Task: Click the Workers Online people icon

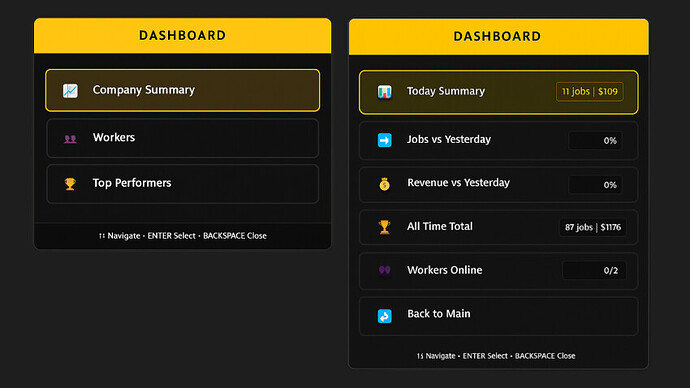Action: click(x=384, y=270)
